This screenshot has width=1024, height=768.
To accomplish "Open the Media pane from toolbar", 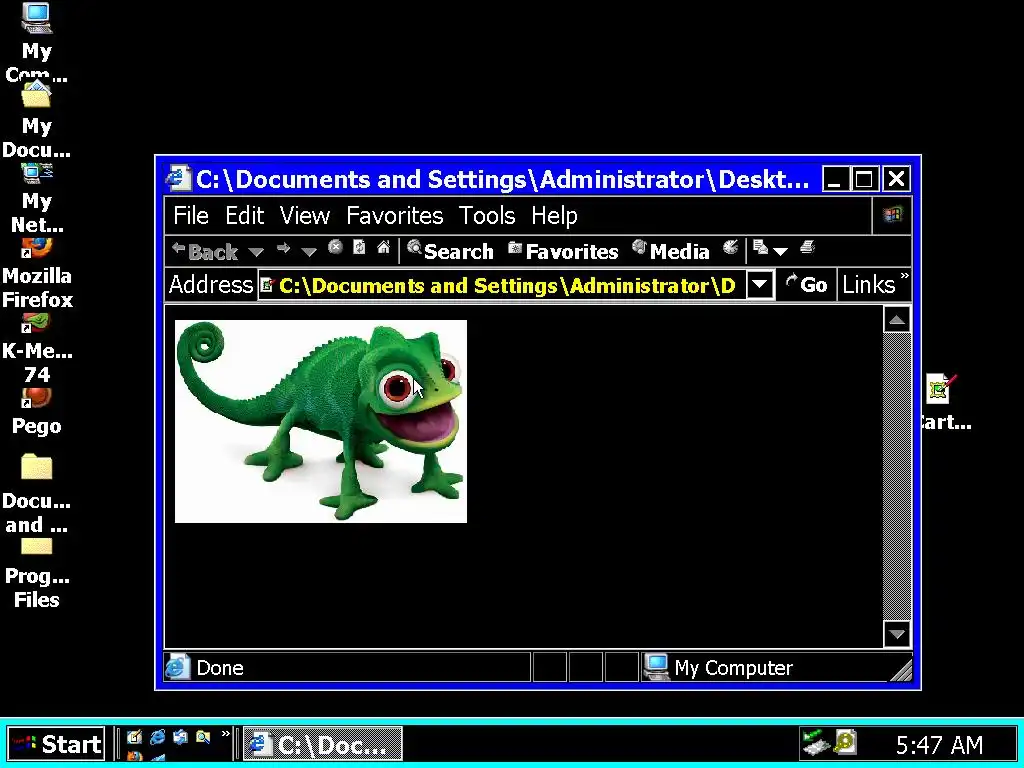I will [x=670, y=251].
